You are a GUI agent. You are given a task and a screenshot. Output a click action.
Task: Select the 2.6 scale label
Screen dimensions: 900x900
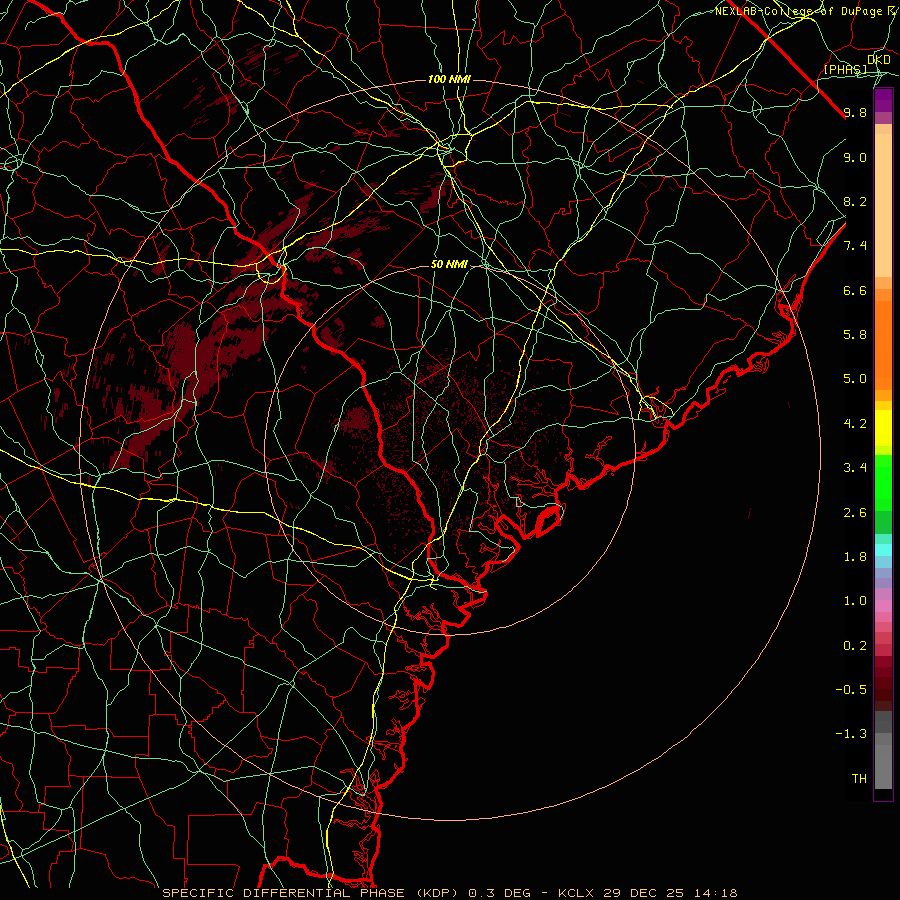(x=855, y=513)
